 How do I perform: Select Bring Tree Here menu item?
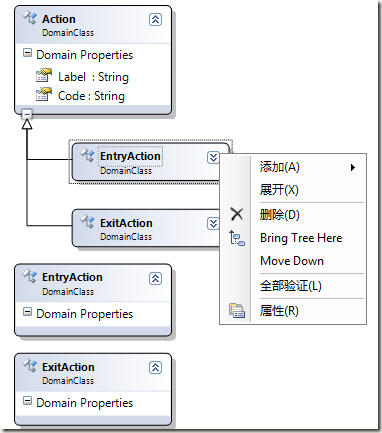click(x=293, y=238)
